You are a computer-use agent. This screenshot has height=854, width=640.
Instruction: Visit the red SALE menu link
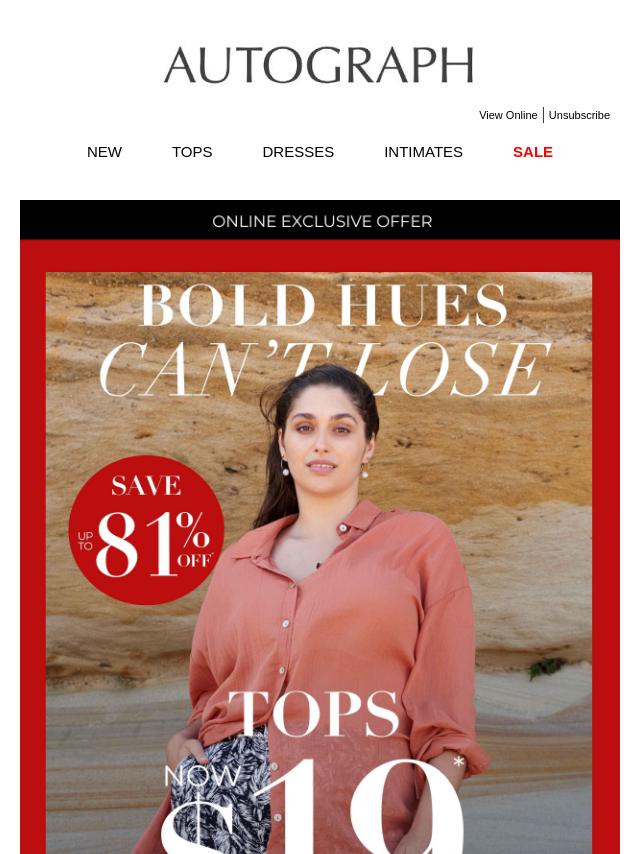pos(533,152)
